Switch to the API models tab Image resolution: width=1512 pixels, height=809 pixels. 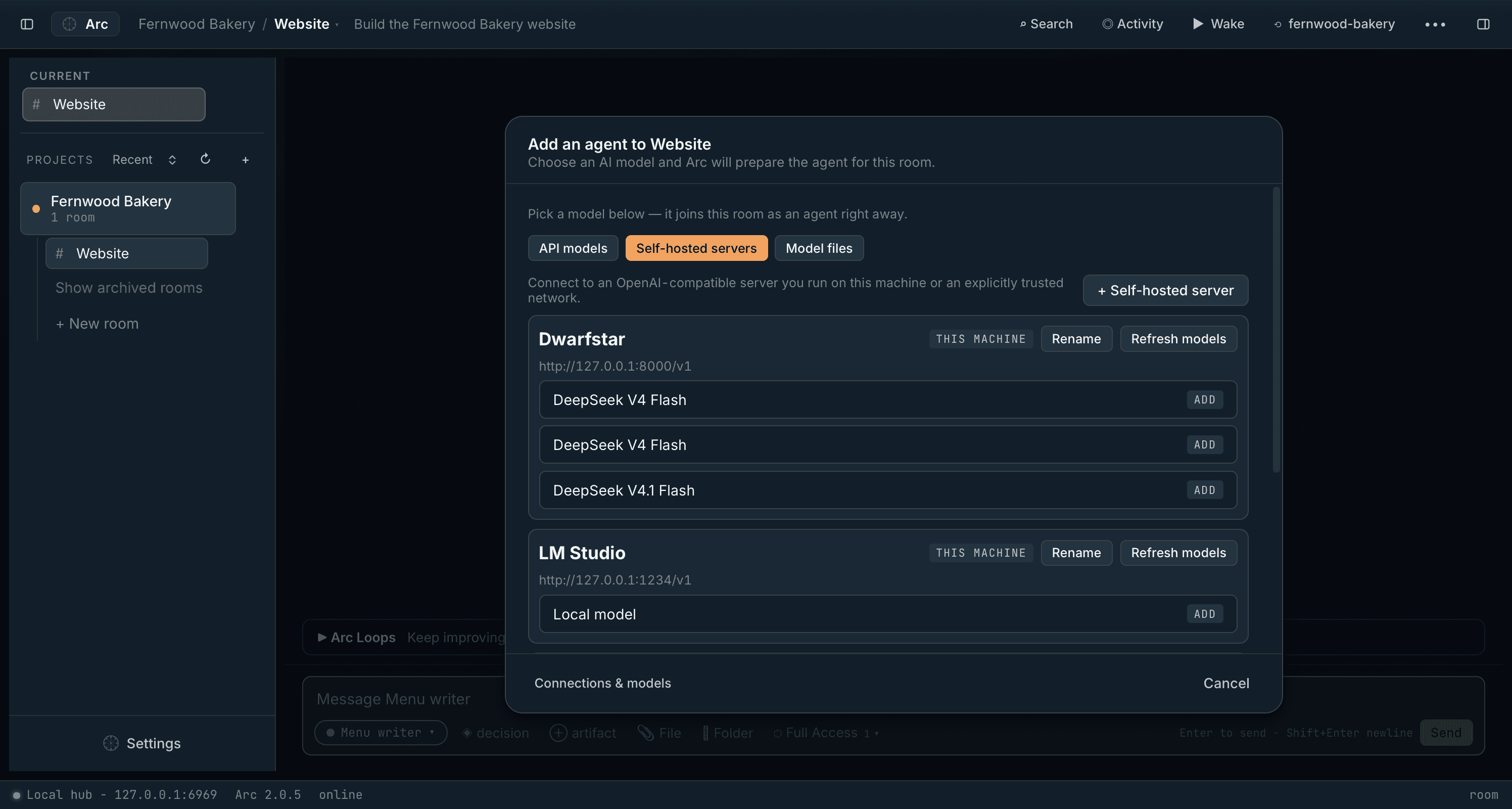pos(573,248)
